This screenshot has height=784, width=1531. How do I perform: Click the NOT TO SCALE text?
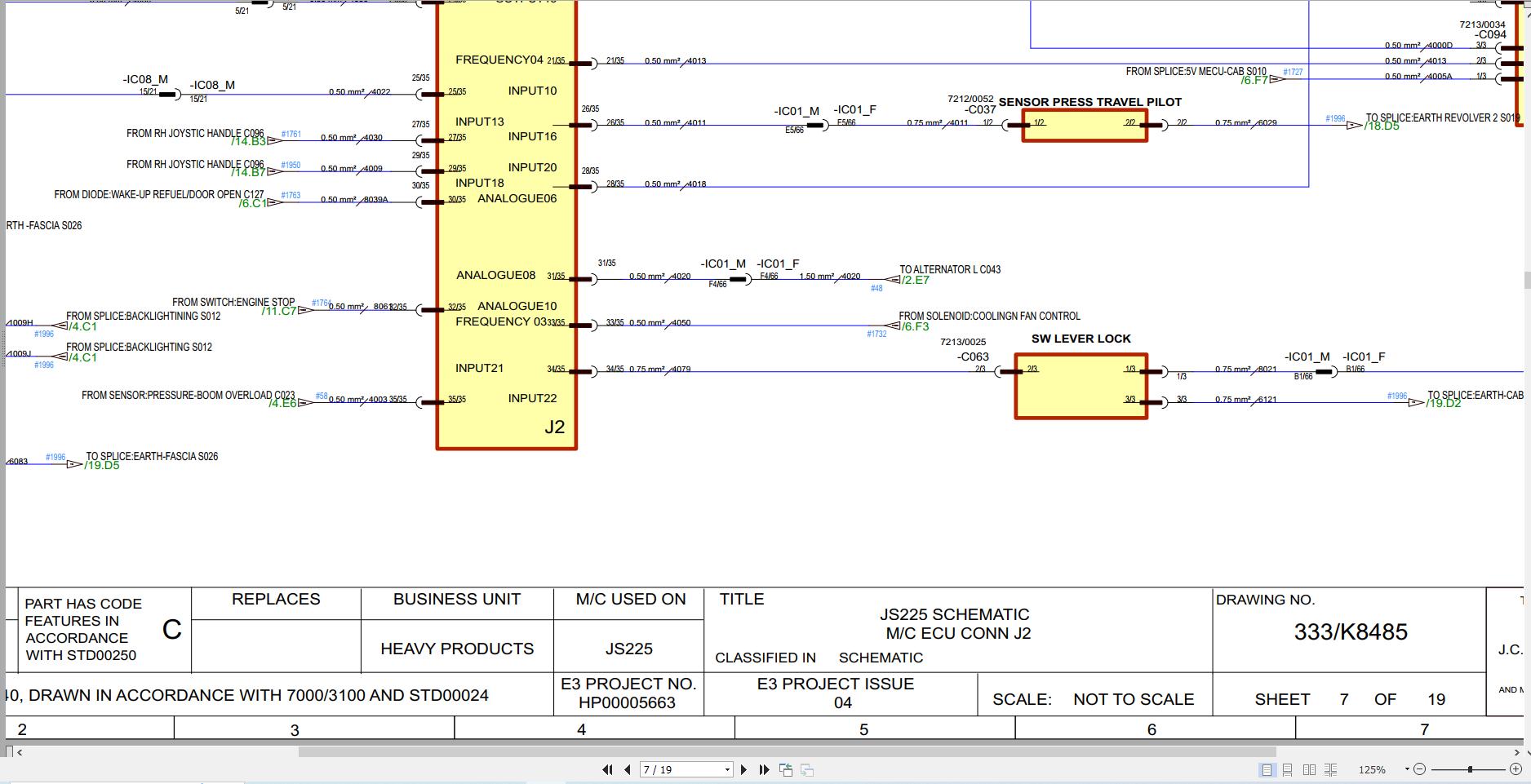[1134, 699]
